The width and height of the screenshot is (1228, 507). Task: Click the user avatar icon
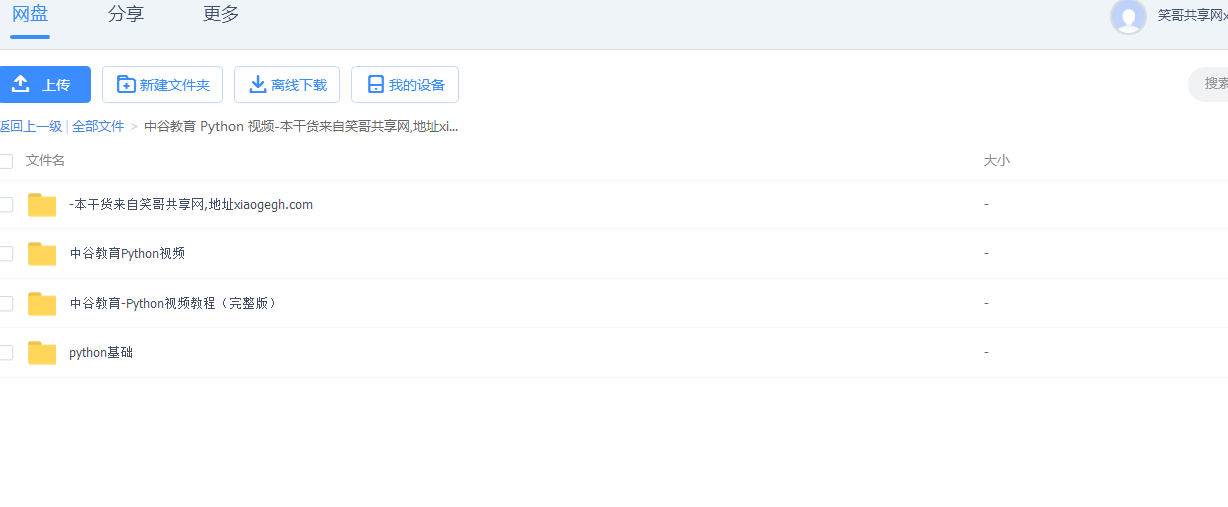point(1128,16)
